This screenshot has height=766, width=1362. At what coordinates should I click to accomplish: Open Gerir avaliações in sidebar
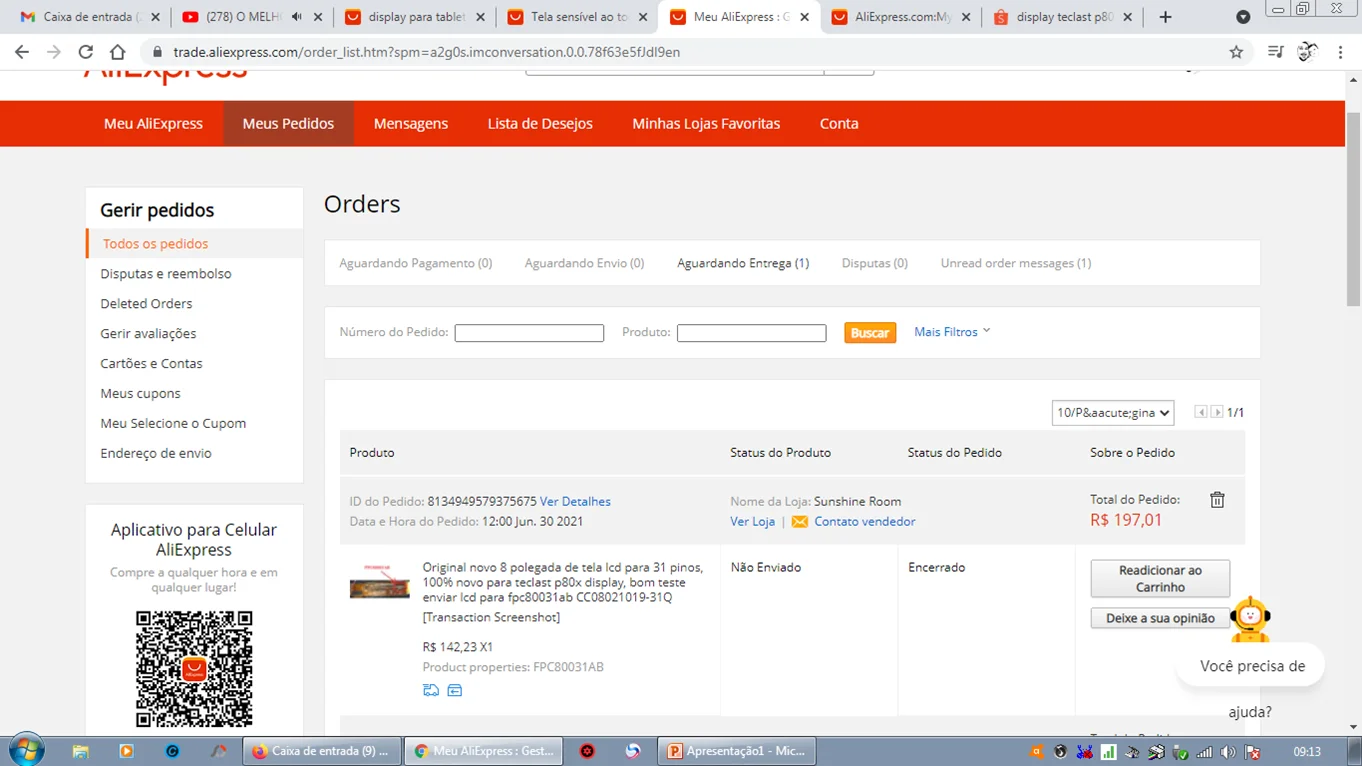(x=148, y=334)
